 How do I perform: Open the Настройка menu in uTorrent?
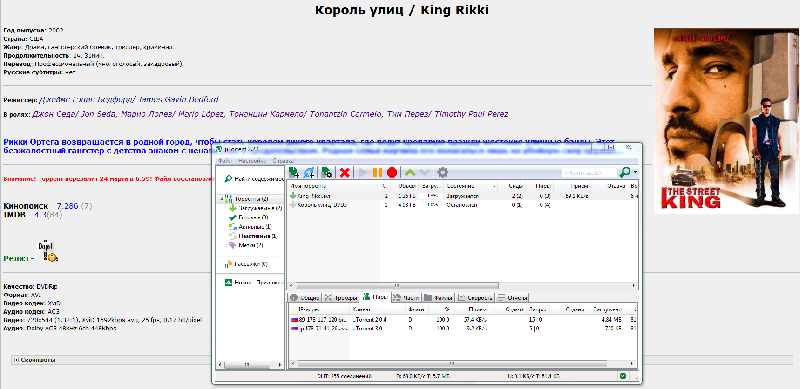(251, 160)
